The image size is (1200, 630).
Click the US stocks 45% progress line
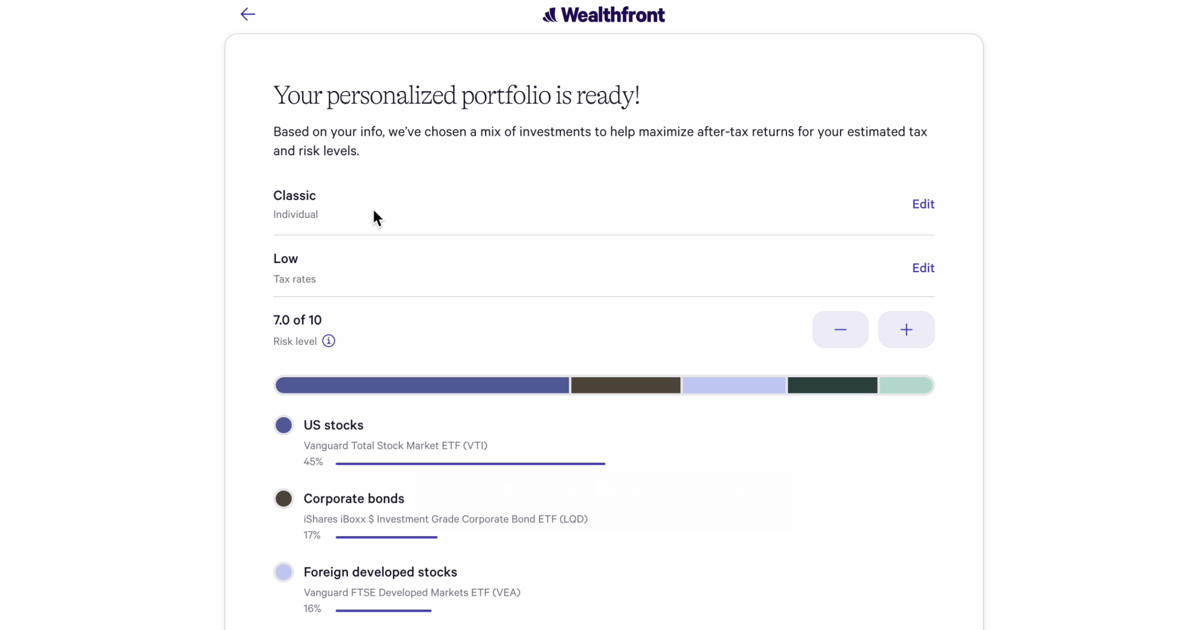(470, 464)
